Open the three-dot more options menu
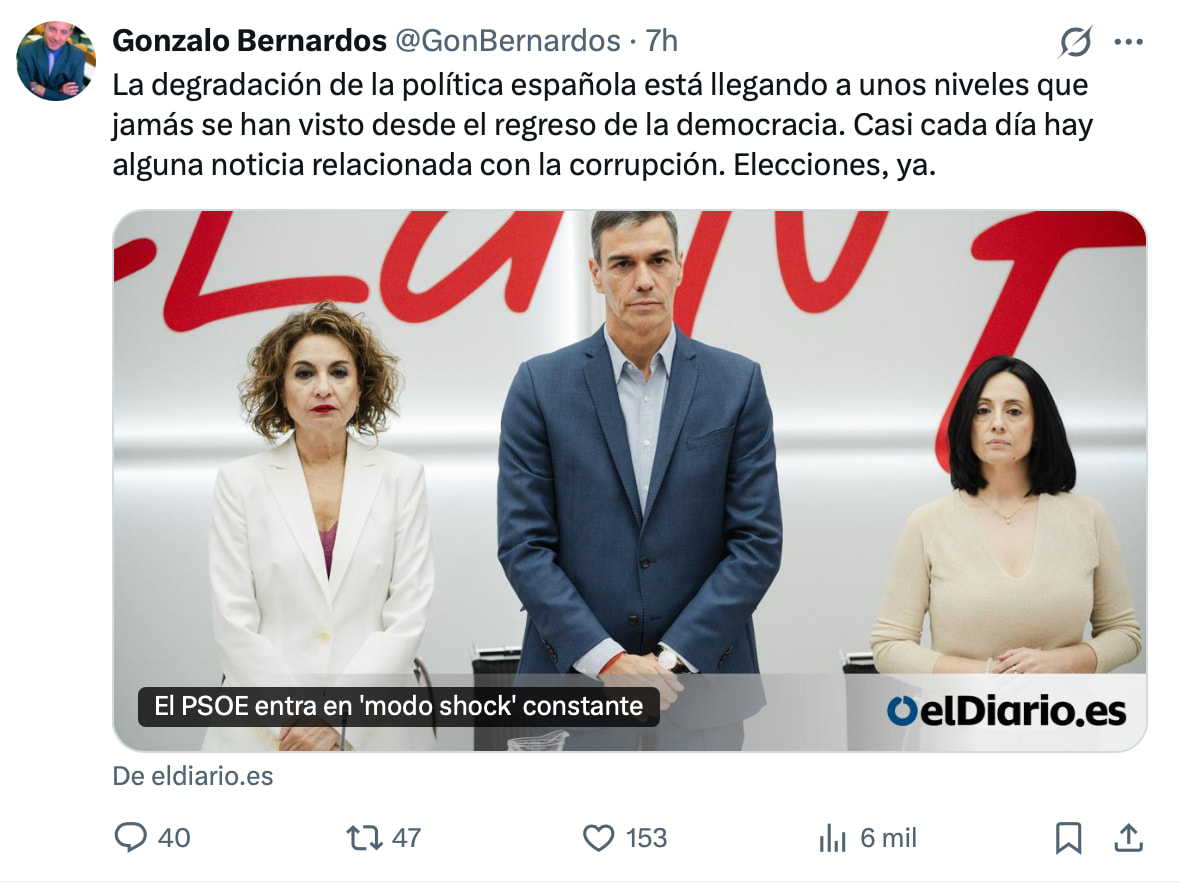 tap(1128, 42)
